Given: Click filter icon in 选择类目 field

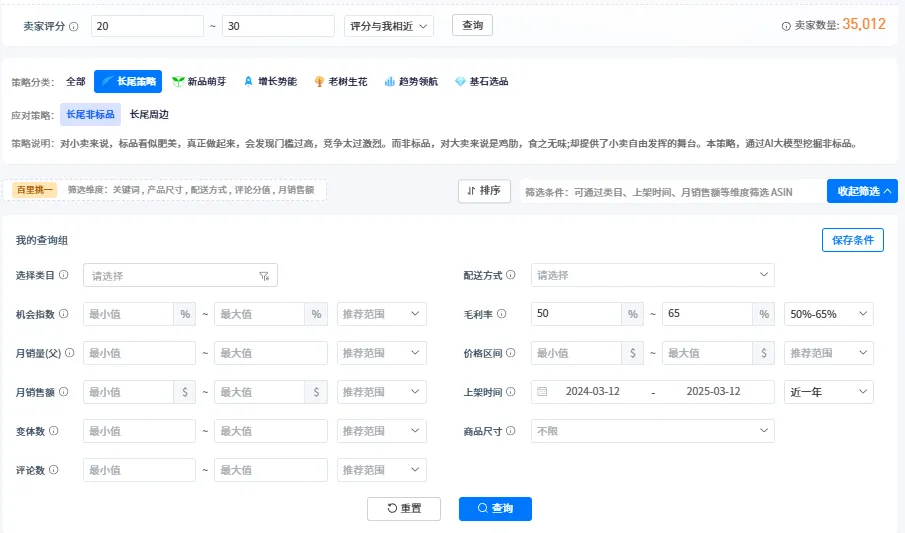Looking at the screenshot, I should (264, 276).
